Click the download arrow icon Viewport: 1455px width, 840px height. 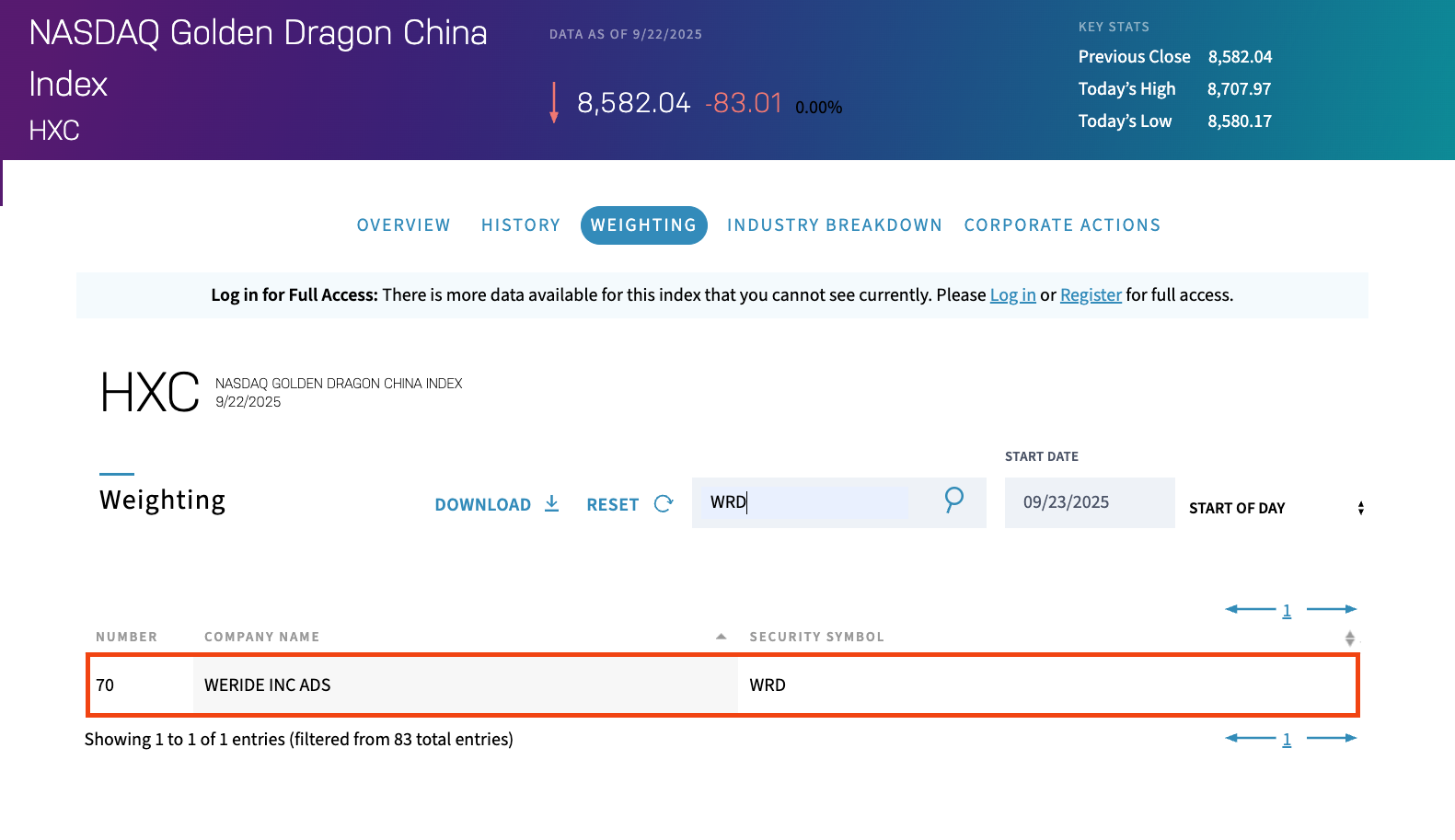tap(551, 503)
